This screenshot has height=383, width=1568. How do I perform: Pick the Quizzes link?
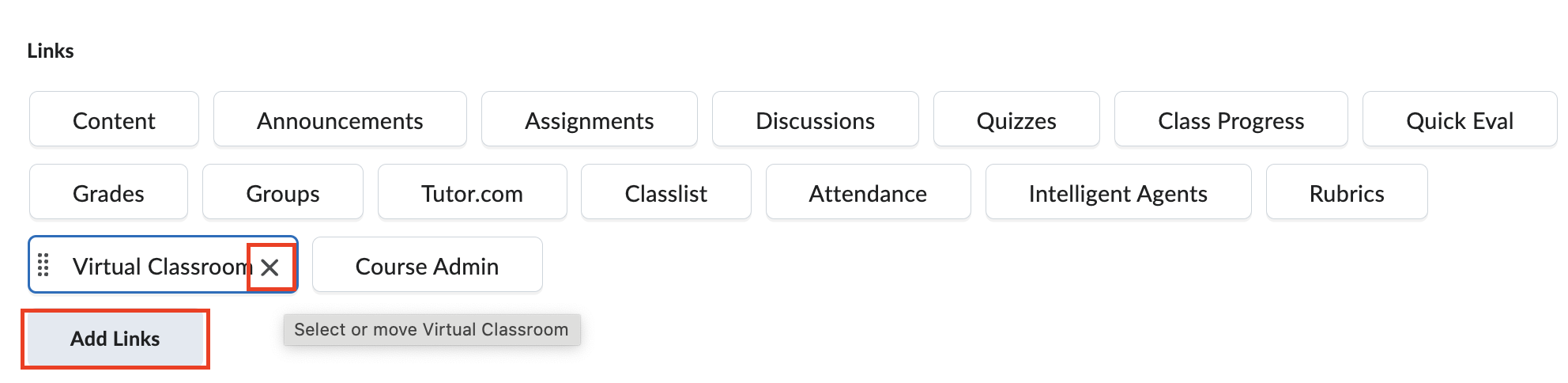pos(1016,120)
